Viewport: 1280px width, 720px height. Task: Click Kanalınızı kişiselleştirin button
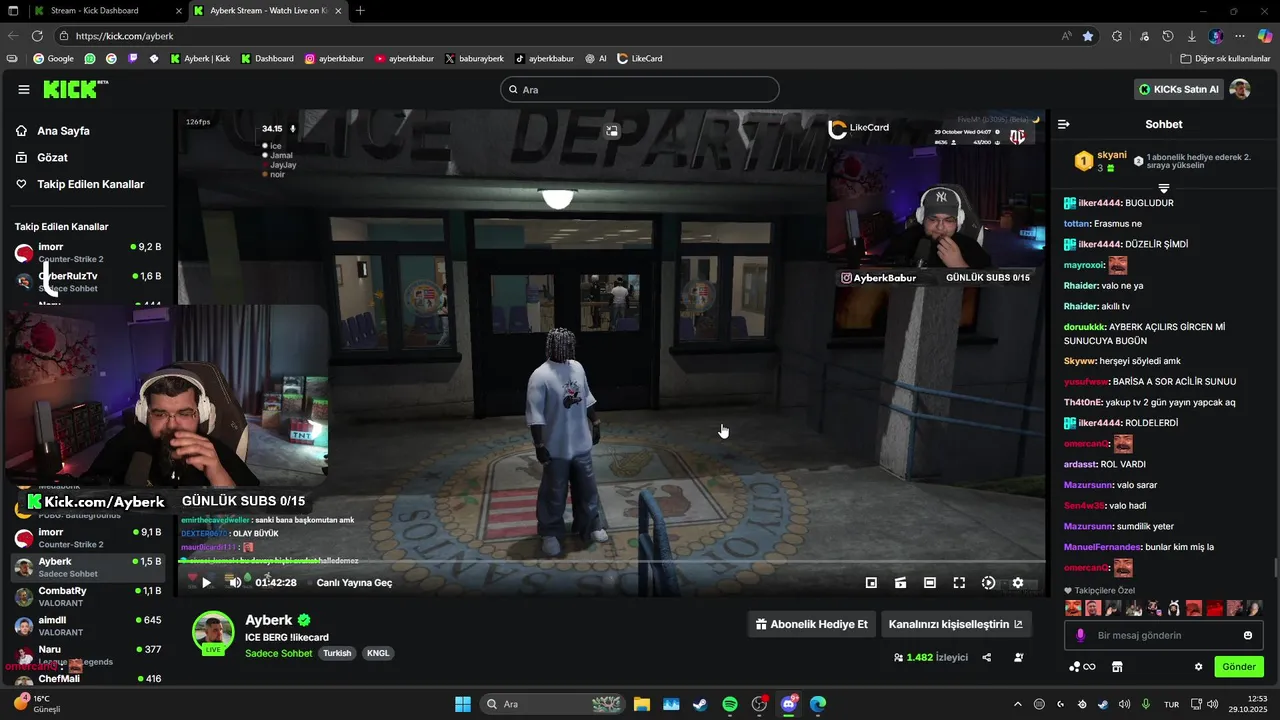coord(956,624)
